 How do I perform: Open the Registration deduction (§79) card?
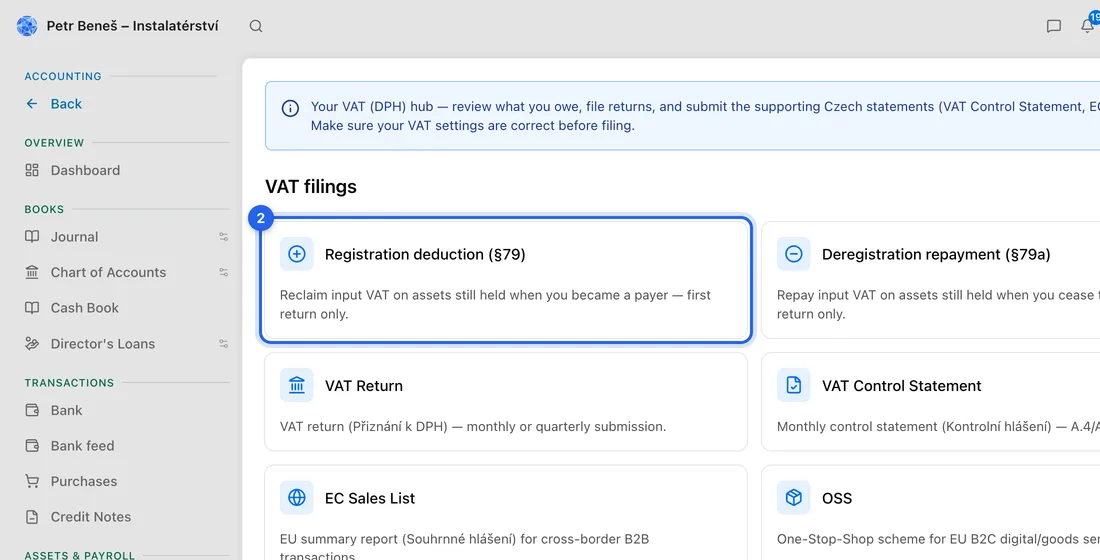click(506, 280)
